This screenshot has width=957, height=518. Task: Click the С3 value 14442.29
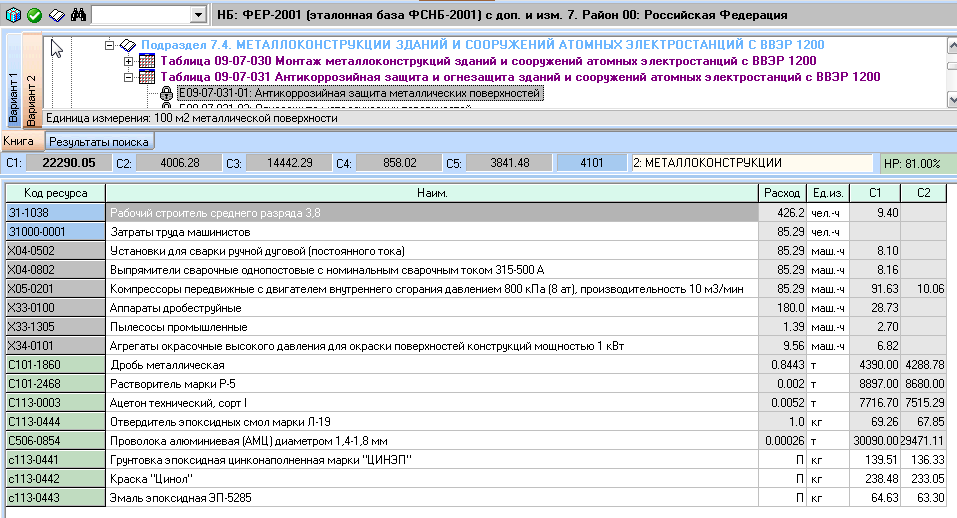coord(289,163)
